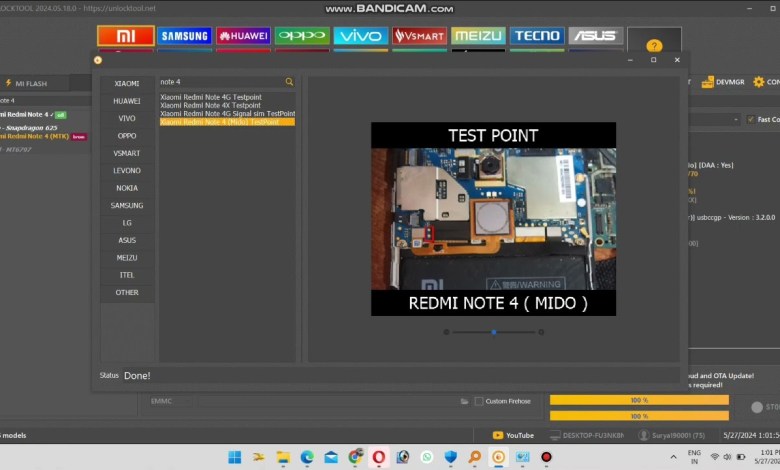
Task: Click the search magnifier icon in test point dialog
Action: point(289,82)
